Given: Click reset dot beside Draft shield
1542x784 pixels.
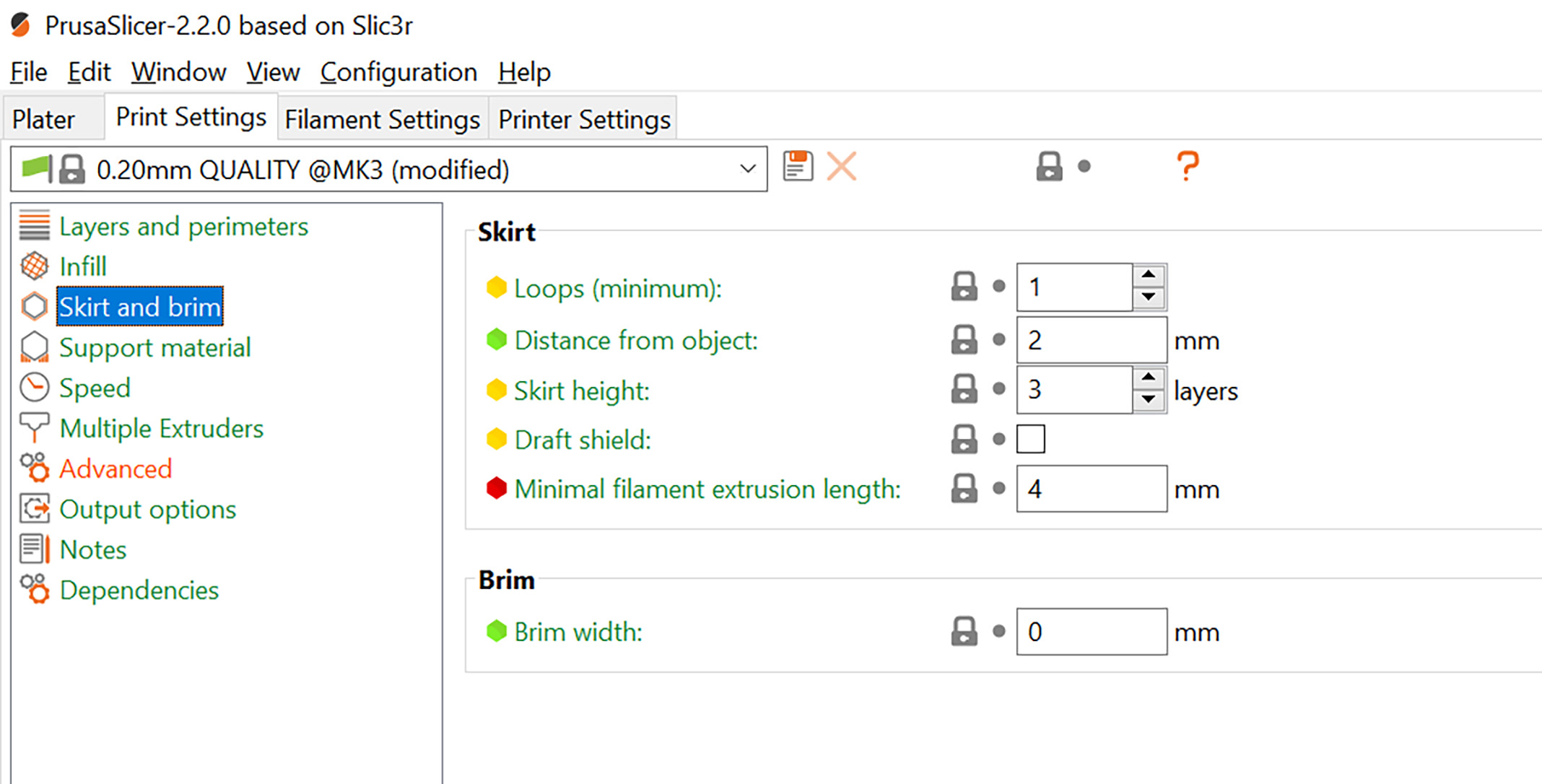Looking at the screenshot, I should click(999, 439).
